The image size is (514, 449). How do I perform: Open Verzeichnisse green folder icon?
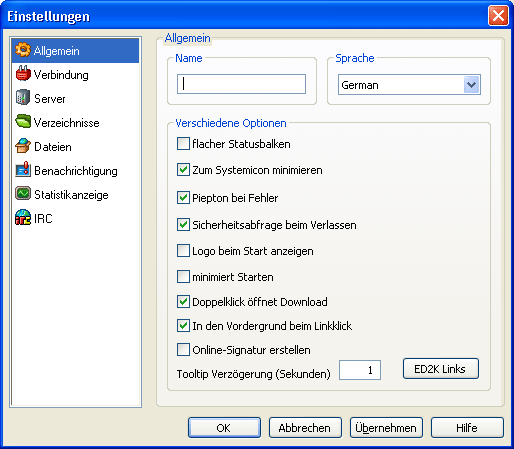(x=23, y=121)
